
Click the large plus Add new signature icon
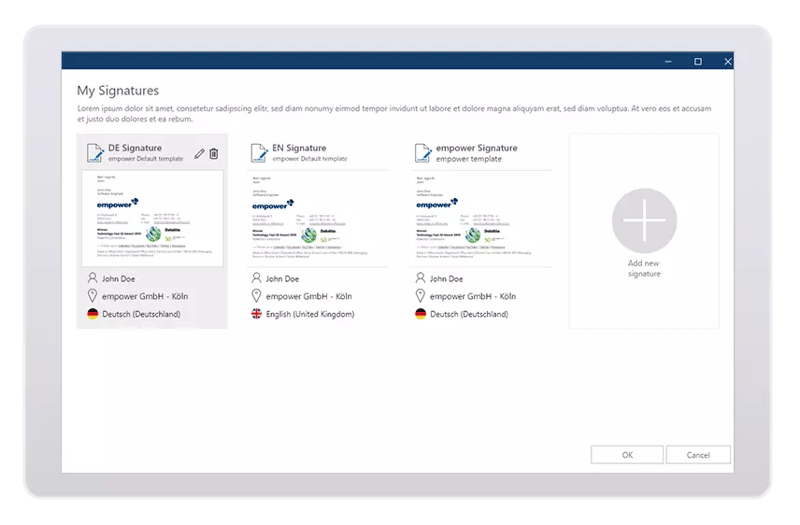point(644,220)
